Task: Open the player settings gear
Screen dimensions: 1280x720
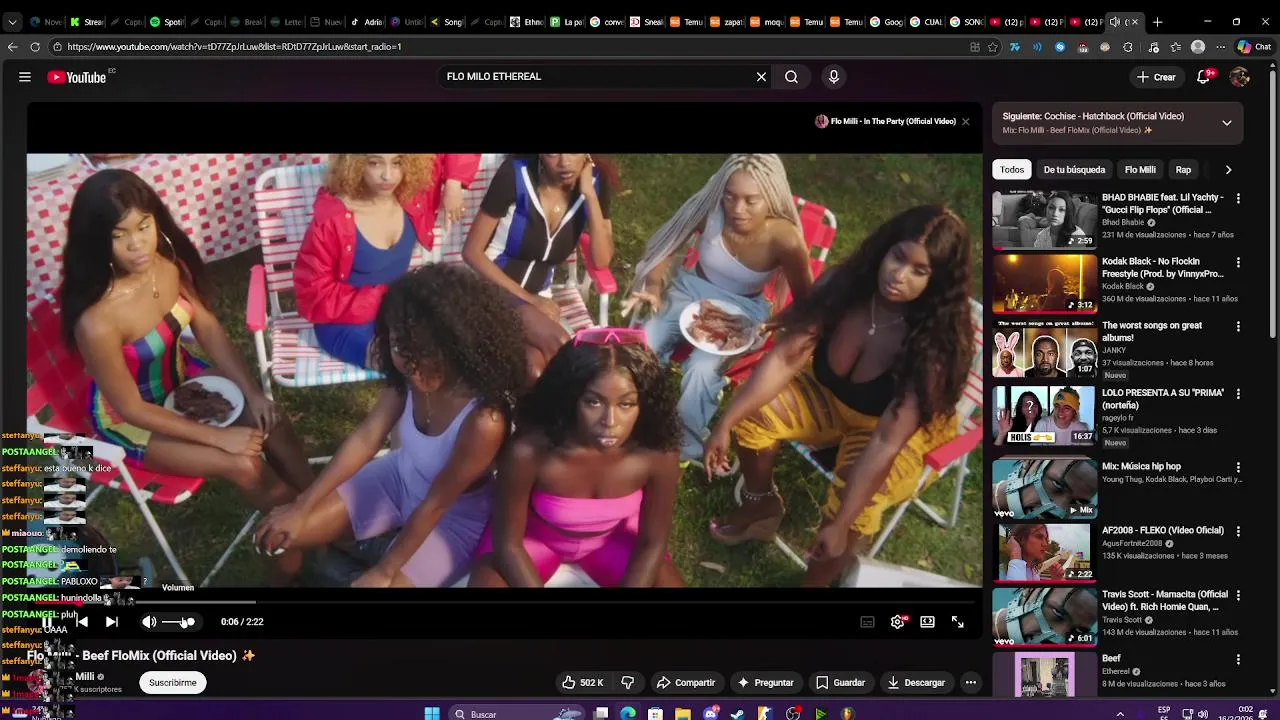Action: pos(897,622)
